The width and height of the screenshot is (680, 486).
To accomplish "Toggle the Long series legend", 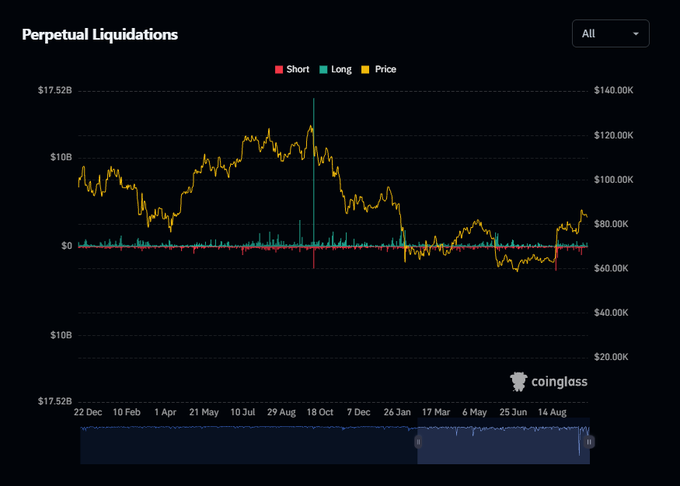I will point(336,69).
